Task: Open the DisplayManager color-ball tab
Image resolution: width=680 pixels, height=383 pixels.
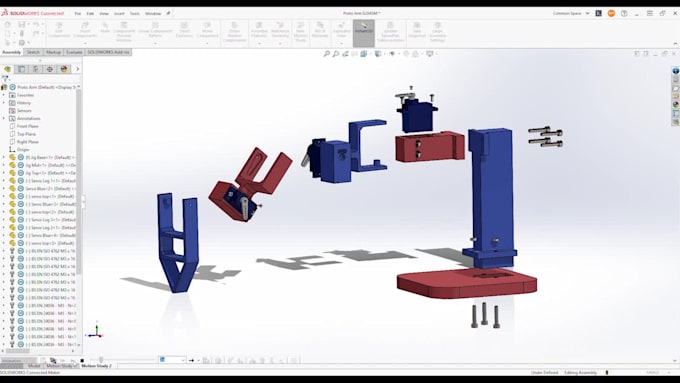Action: pyautogui.click(x=64, y=69)
